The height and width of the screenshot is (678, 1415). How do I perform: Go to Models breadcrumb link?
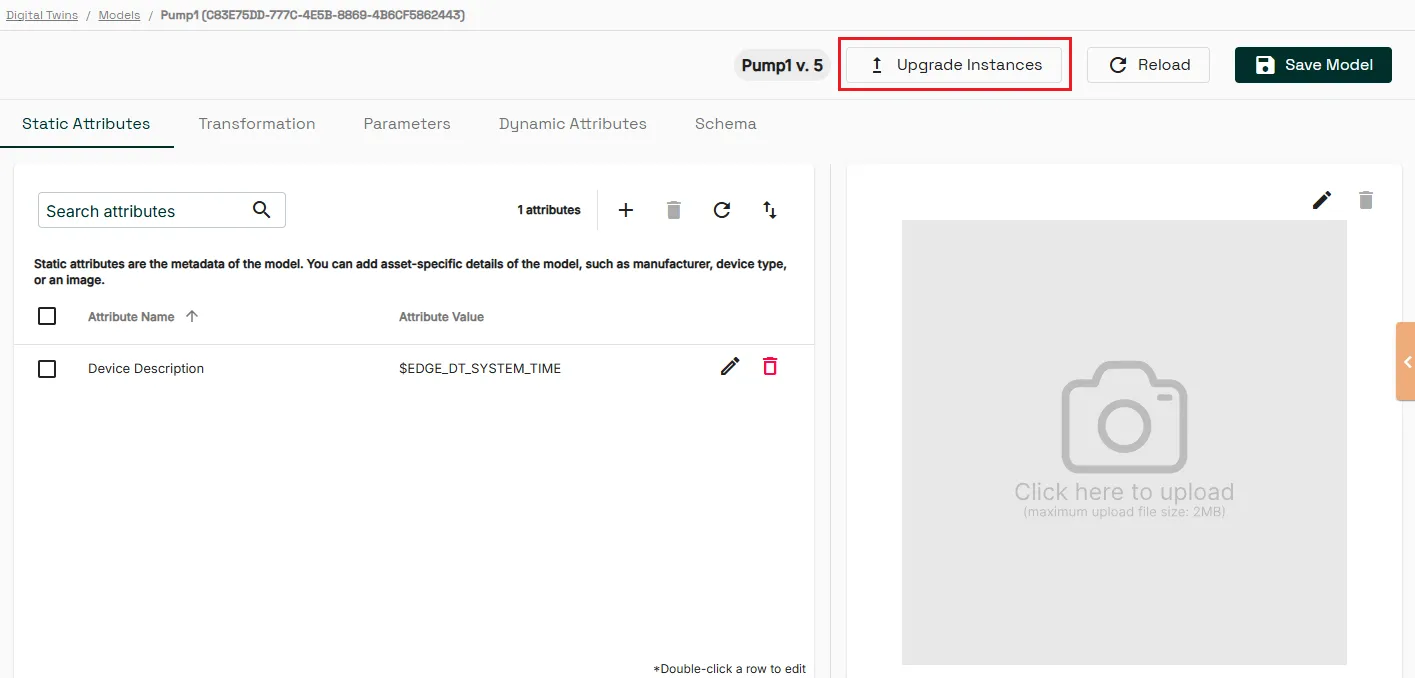(119, 15)
